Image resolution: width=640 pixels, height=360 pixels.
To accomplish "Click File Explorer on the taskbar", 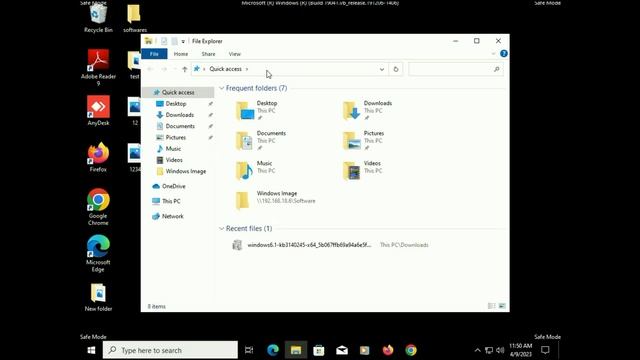I will coord(296,350).
